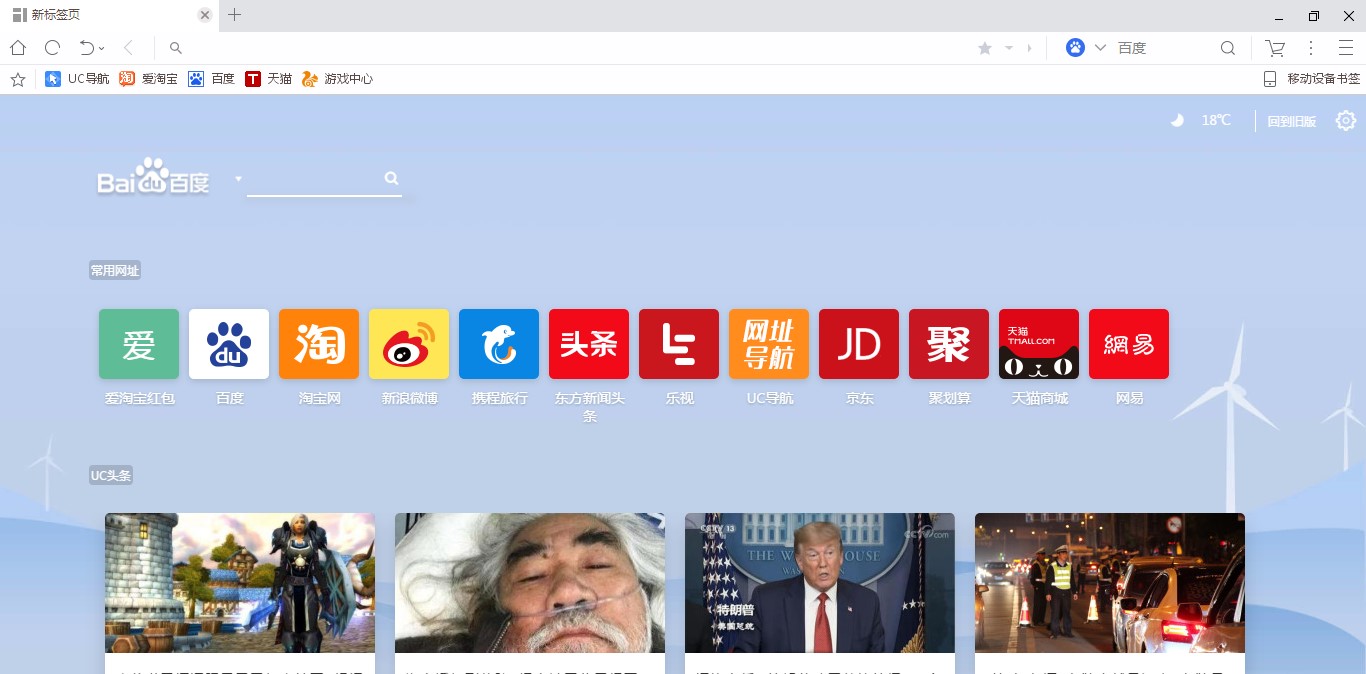Open the three-dot vertical menu
Viewport: 1366px width, 674px height.
click(1311, 48)
